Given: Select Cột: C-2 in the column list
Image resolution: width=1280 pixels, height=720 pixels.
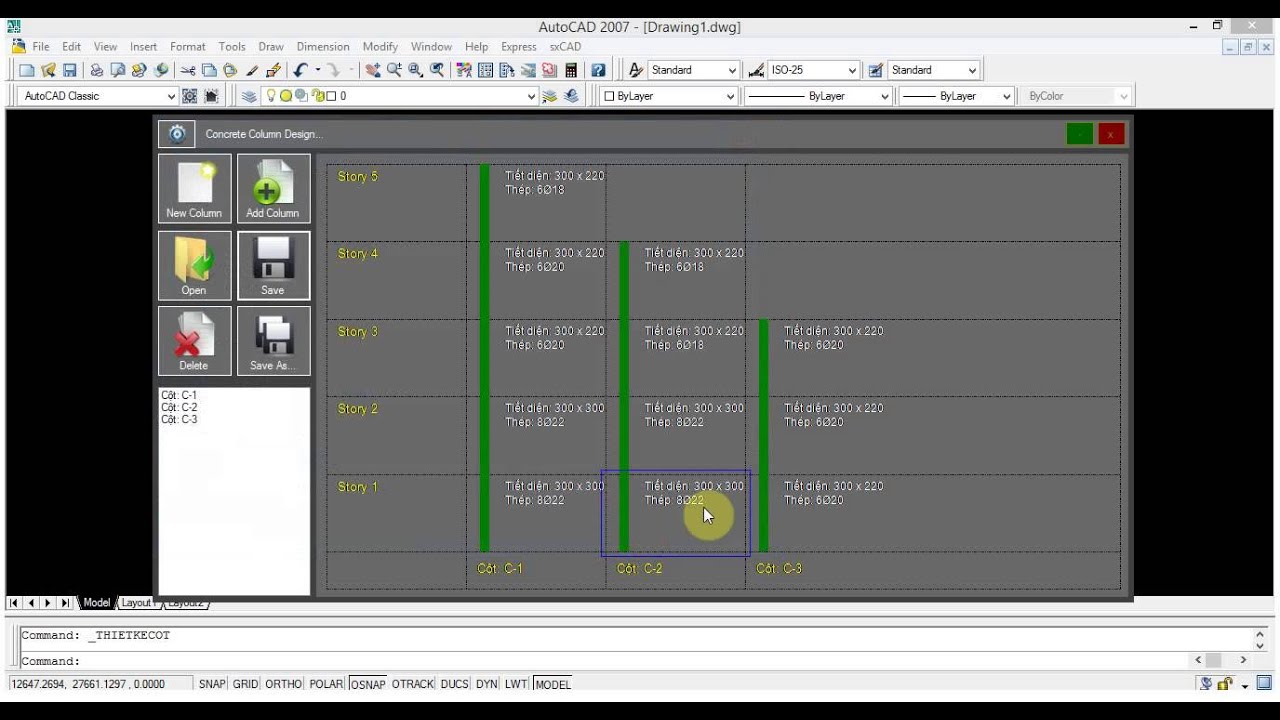Looking at the screenshot, I should [x=179, y=408].
